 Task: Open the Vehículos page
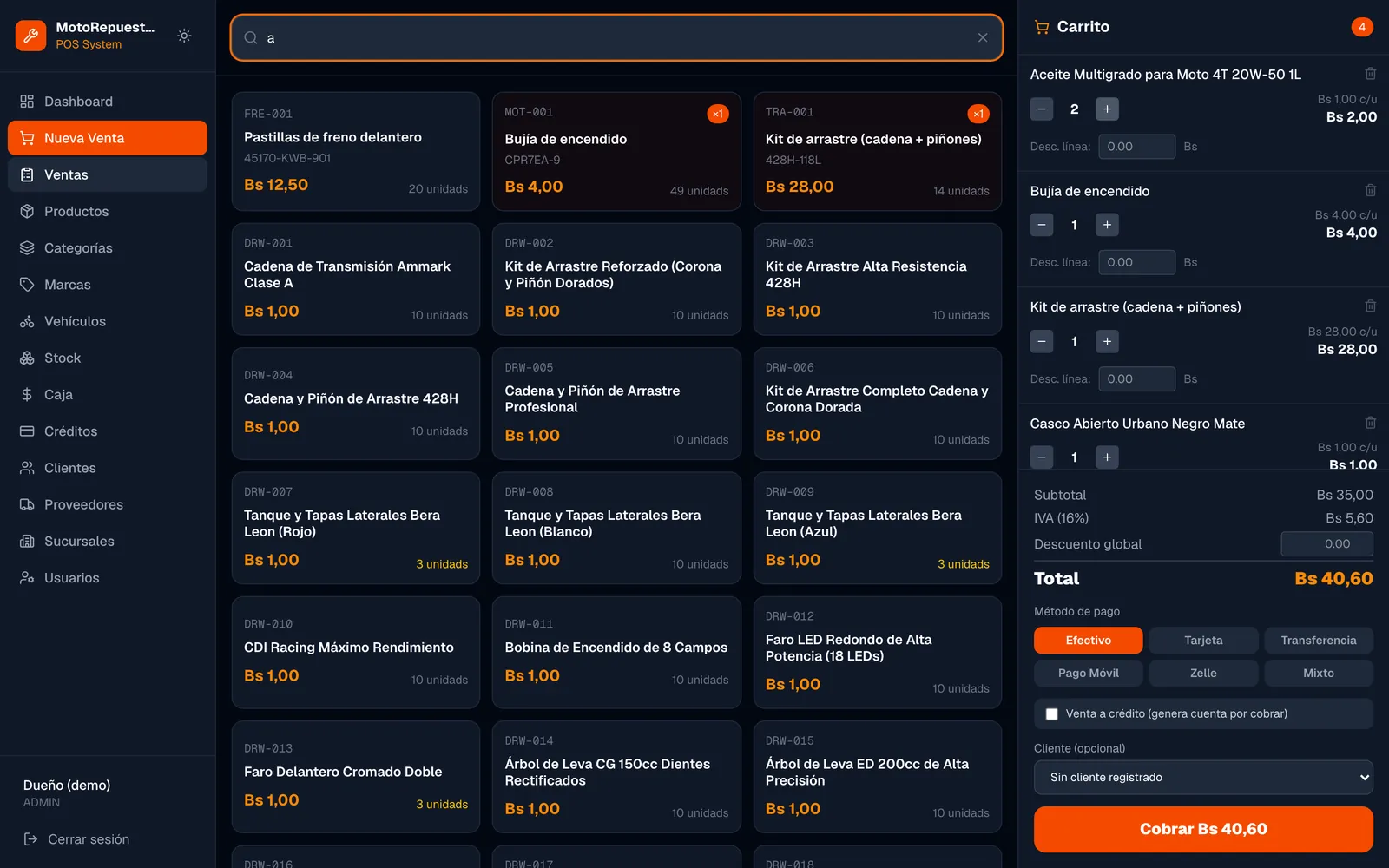(108, 321)
